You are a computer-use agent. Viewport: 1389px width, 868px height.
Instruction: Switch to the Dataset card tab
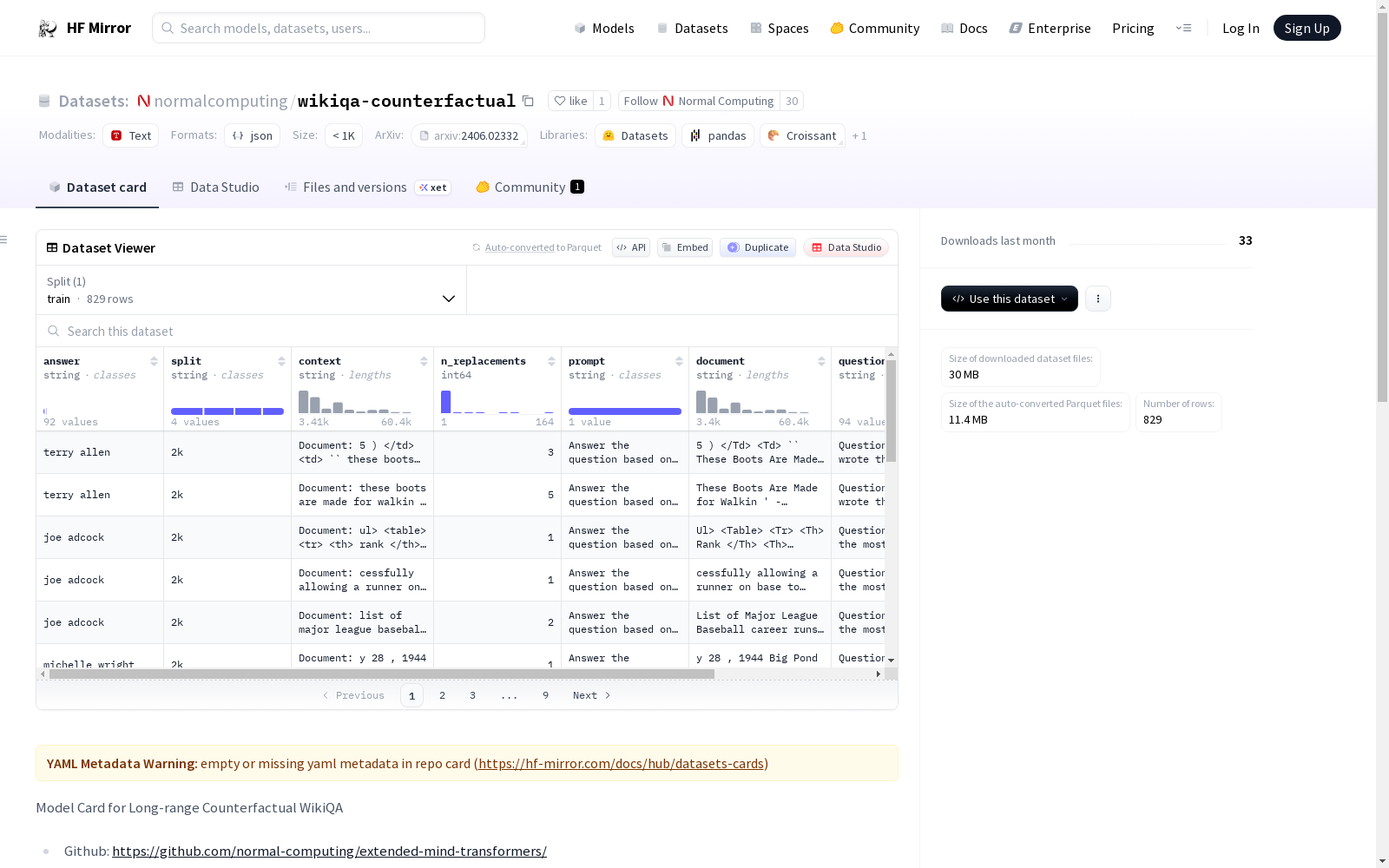click(x=97, y=187)
